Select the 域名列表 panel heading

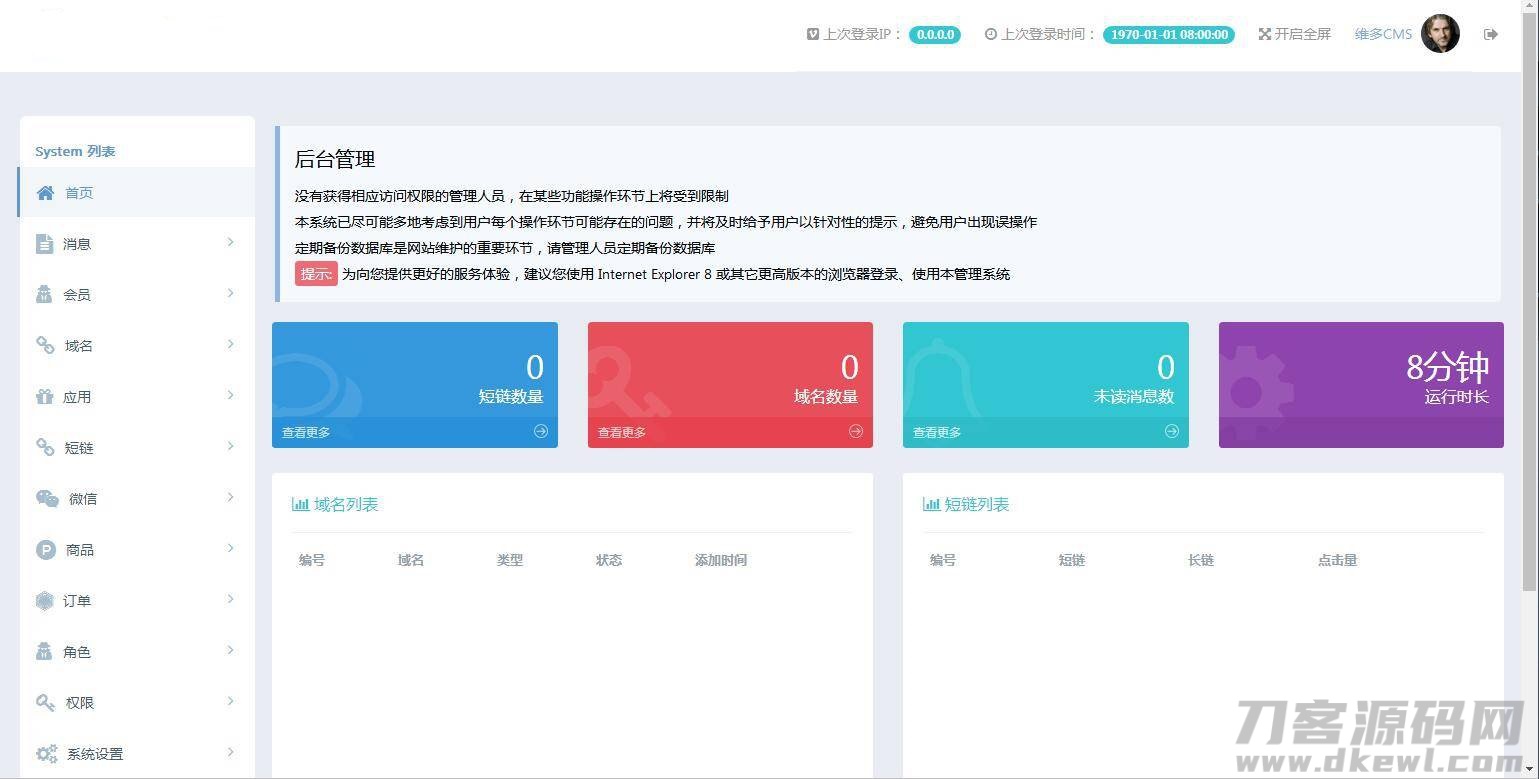[x=335, y=504]
